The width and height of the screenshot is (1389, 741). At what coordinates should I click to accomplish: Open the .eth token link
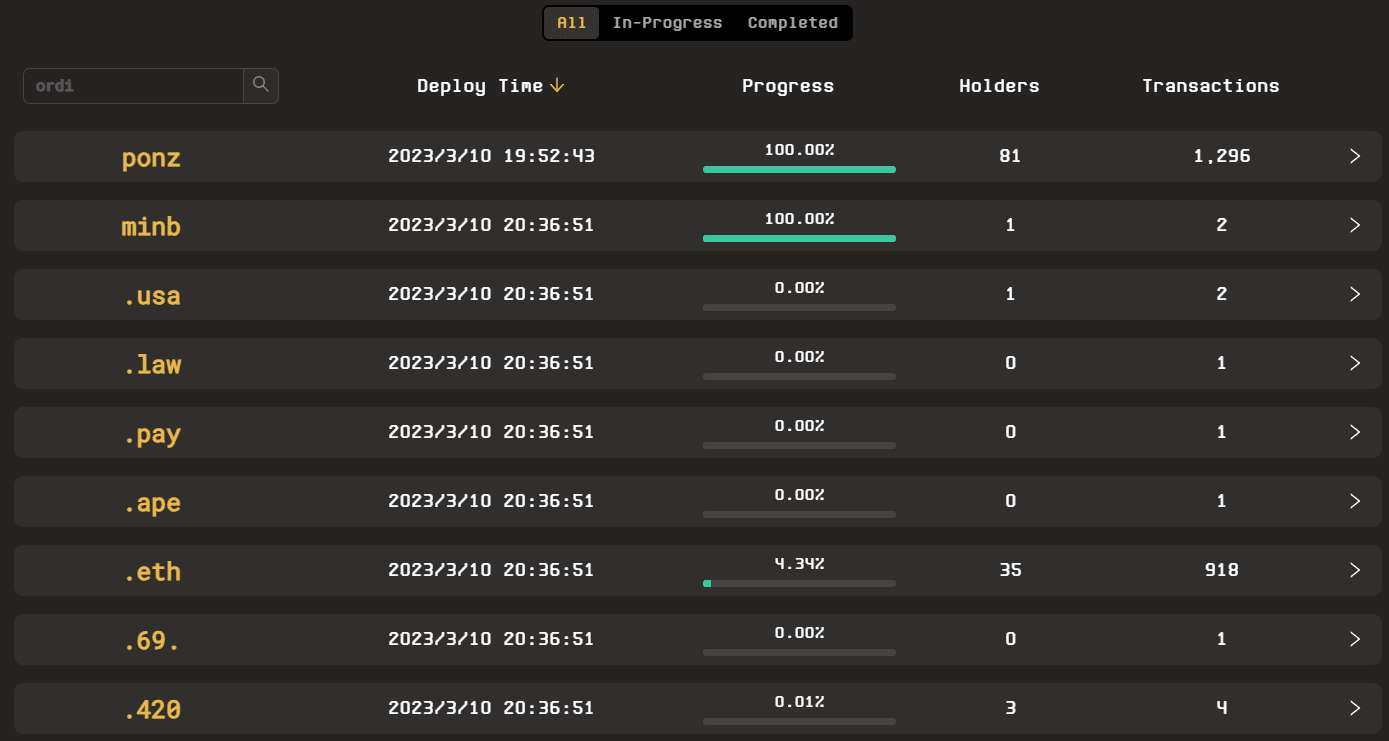click(x=152, y=572)
